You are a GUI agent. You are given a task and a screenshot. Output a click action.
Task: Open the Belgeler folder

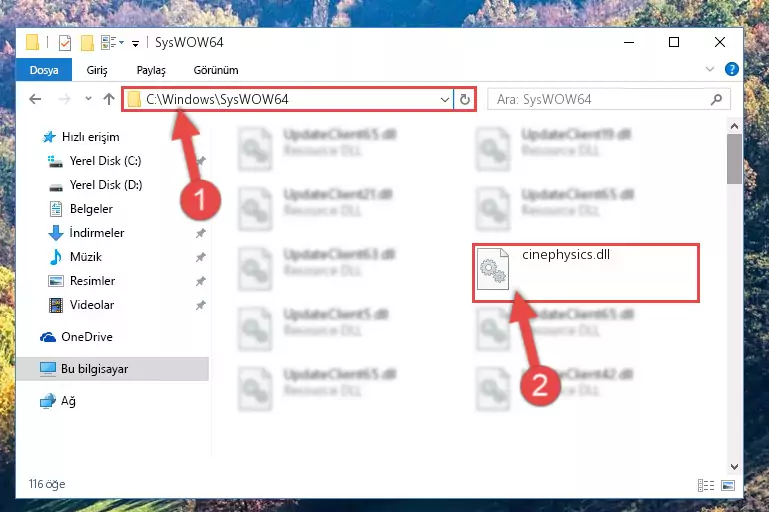click(x=81, y=209)
